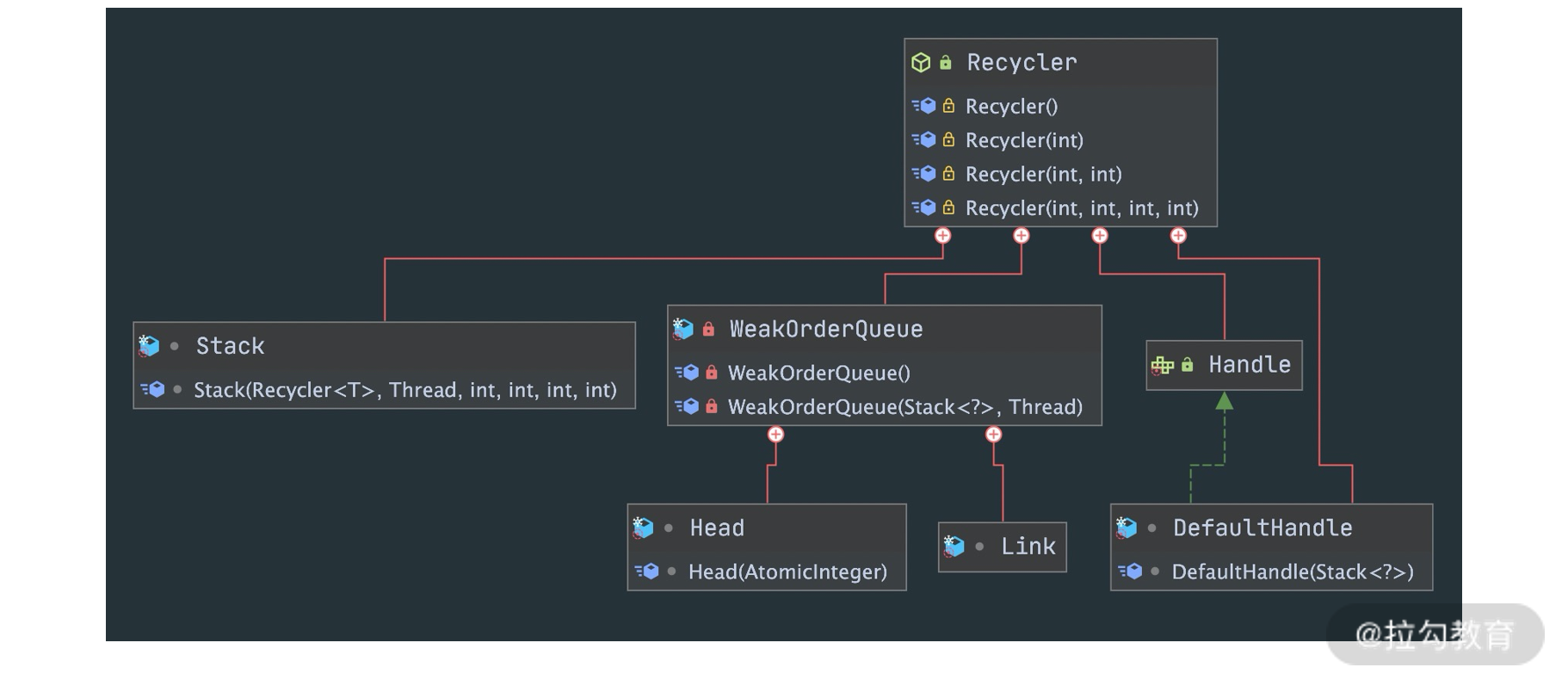The width and height of the screenshot is (1568, 686).
Task: Click the rightmost plus connector under Recycler
Action: (x=1178, y=236)
